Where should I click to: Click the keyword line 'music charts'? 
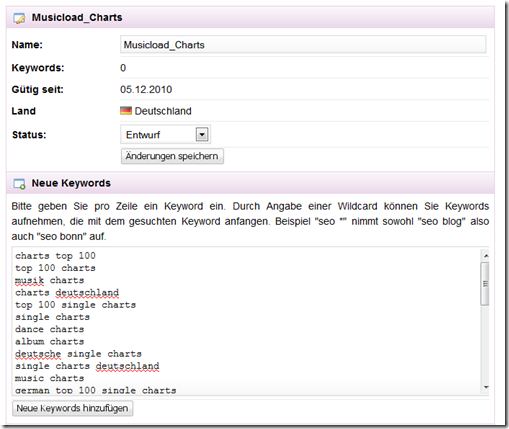click(x=50, y=378)
